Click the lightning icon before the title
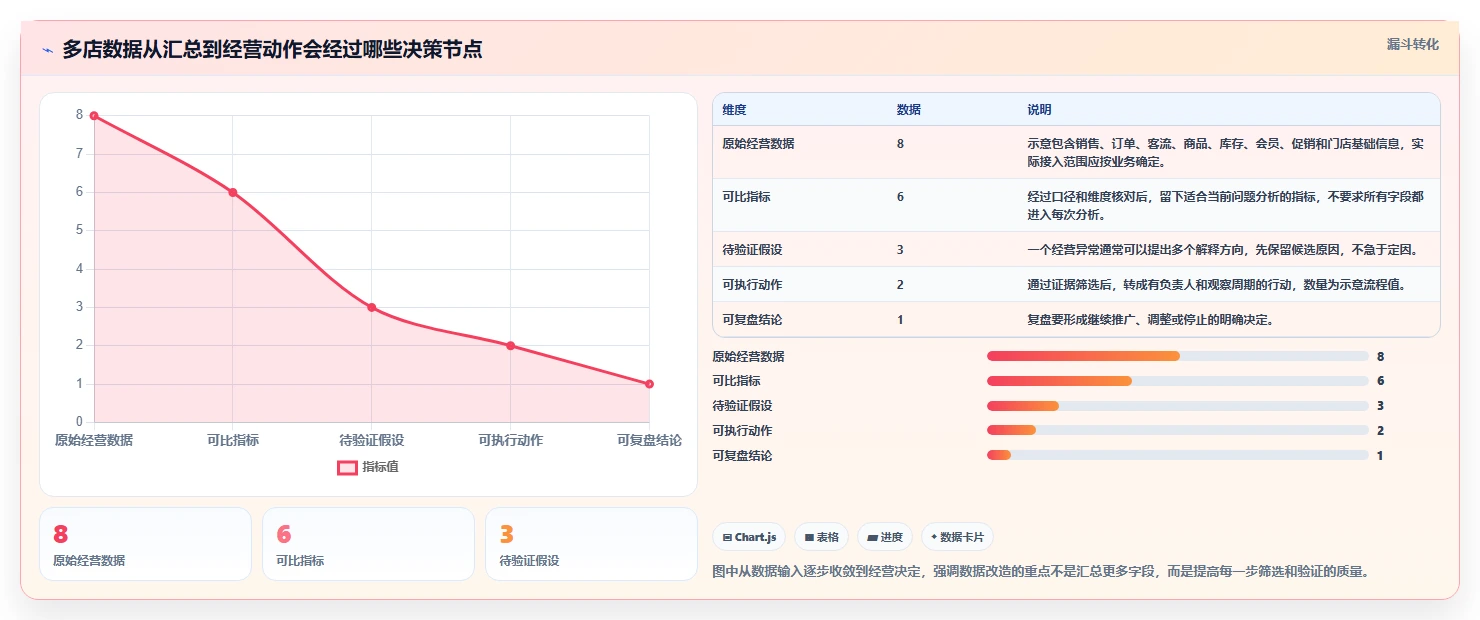The height and width of the screenshot is (620, 1480). point(47,50)
